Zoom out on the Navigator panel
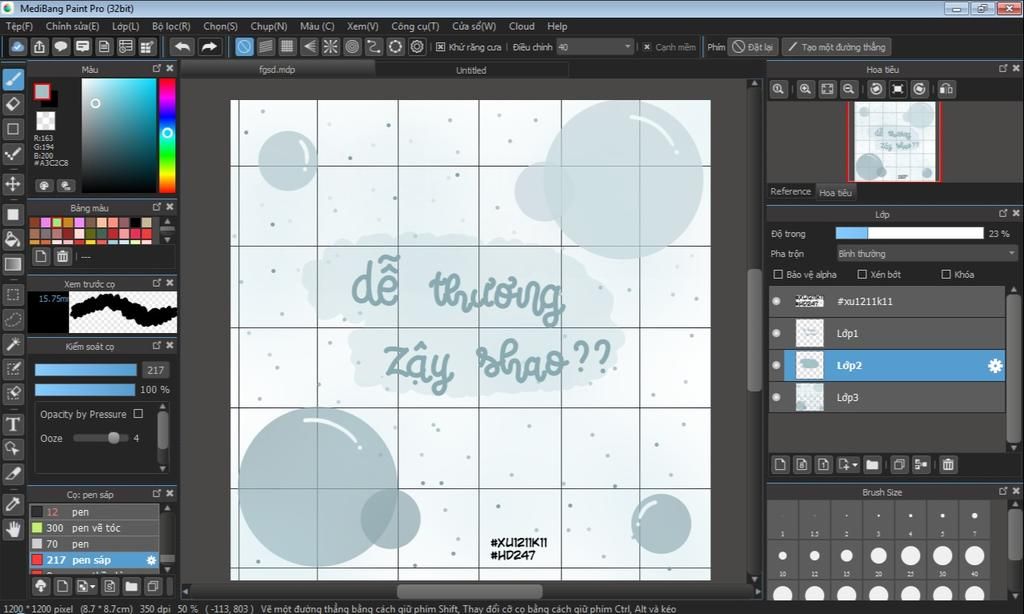This screenshot has width=1024, height=614. [848, 89]
